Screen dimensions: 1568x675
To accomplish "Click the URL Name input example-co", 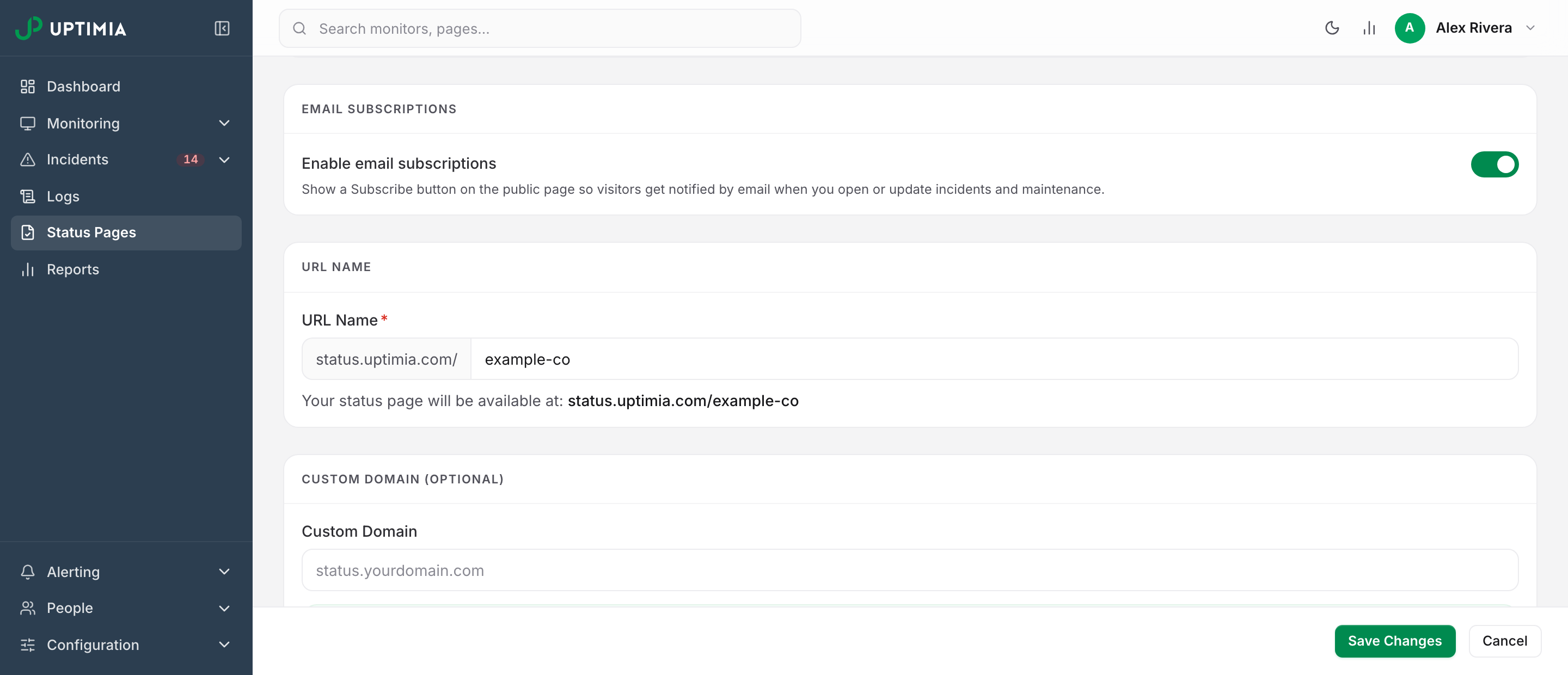I will tap(995, 359).
